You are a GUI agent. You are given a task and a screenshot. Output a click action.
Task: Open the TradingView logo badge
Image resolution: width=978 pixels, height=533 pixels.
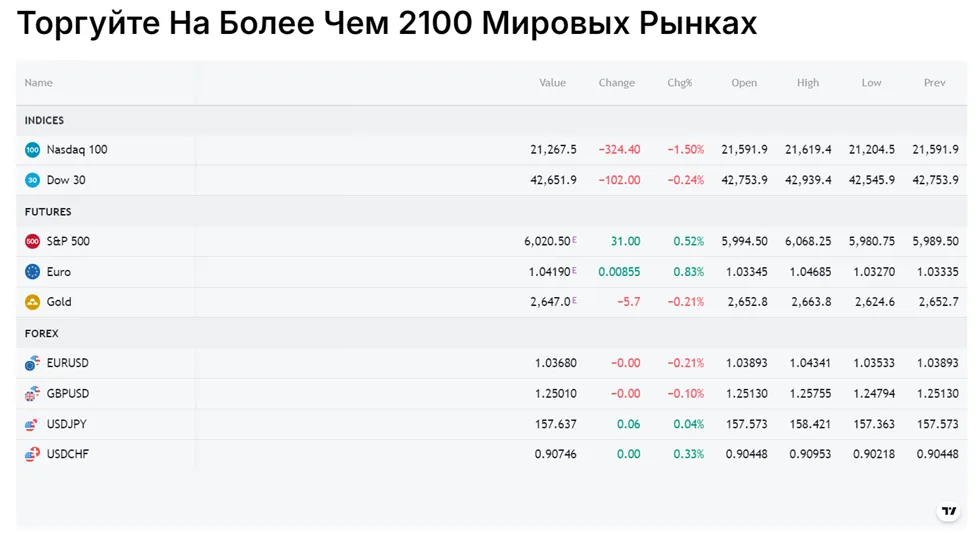click(949, 511)
